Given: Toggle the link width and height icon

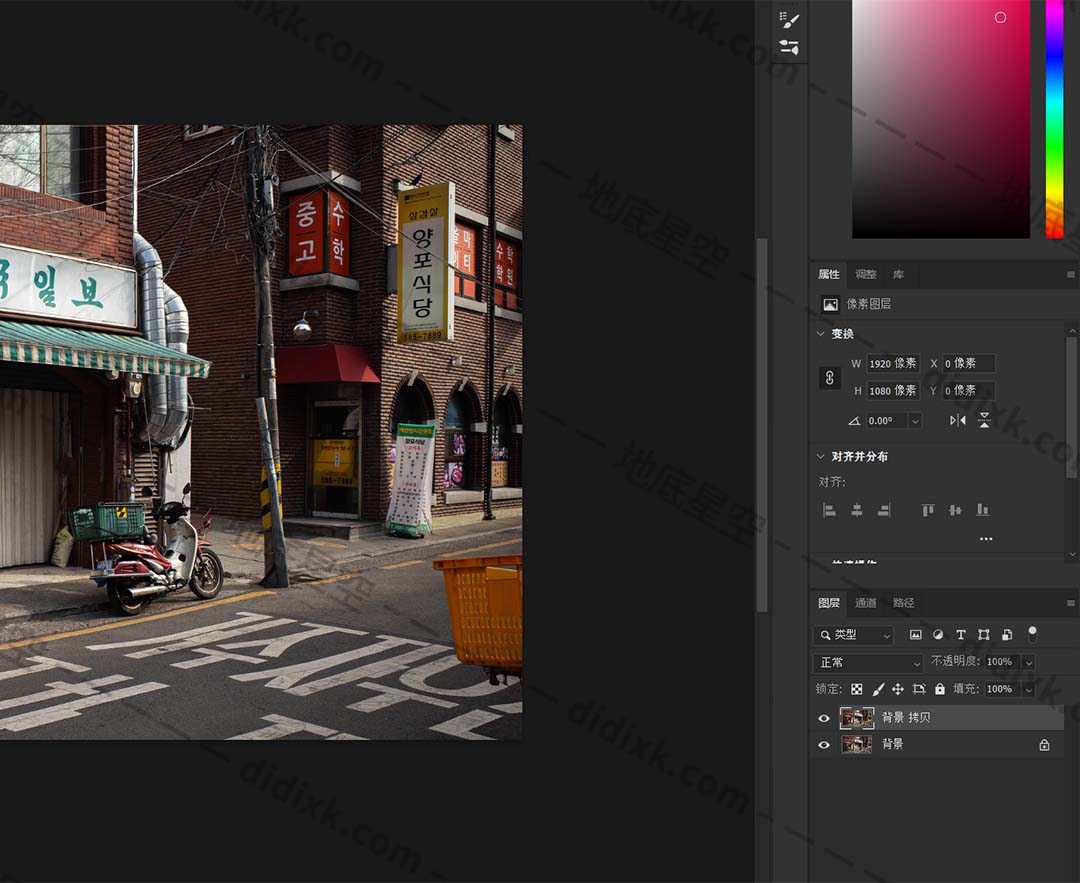Looking at the screenshot, I should [830, 377].
